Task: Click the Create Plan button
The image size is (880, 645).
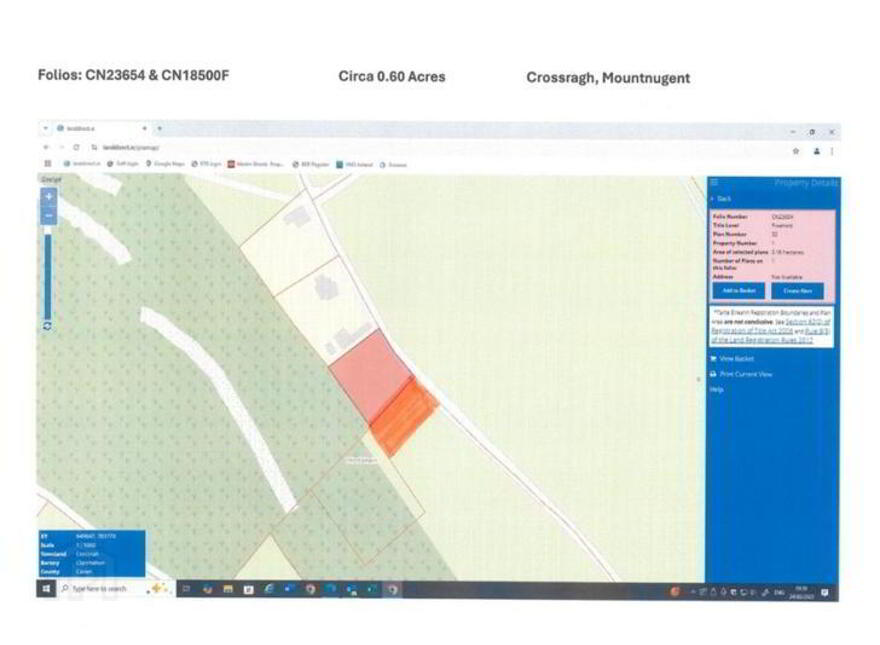Action: point(798,291)
